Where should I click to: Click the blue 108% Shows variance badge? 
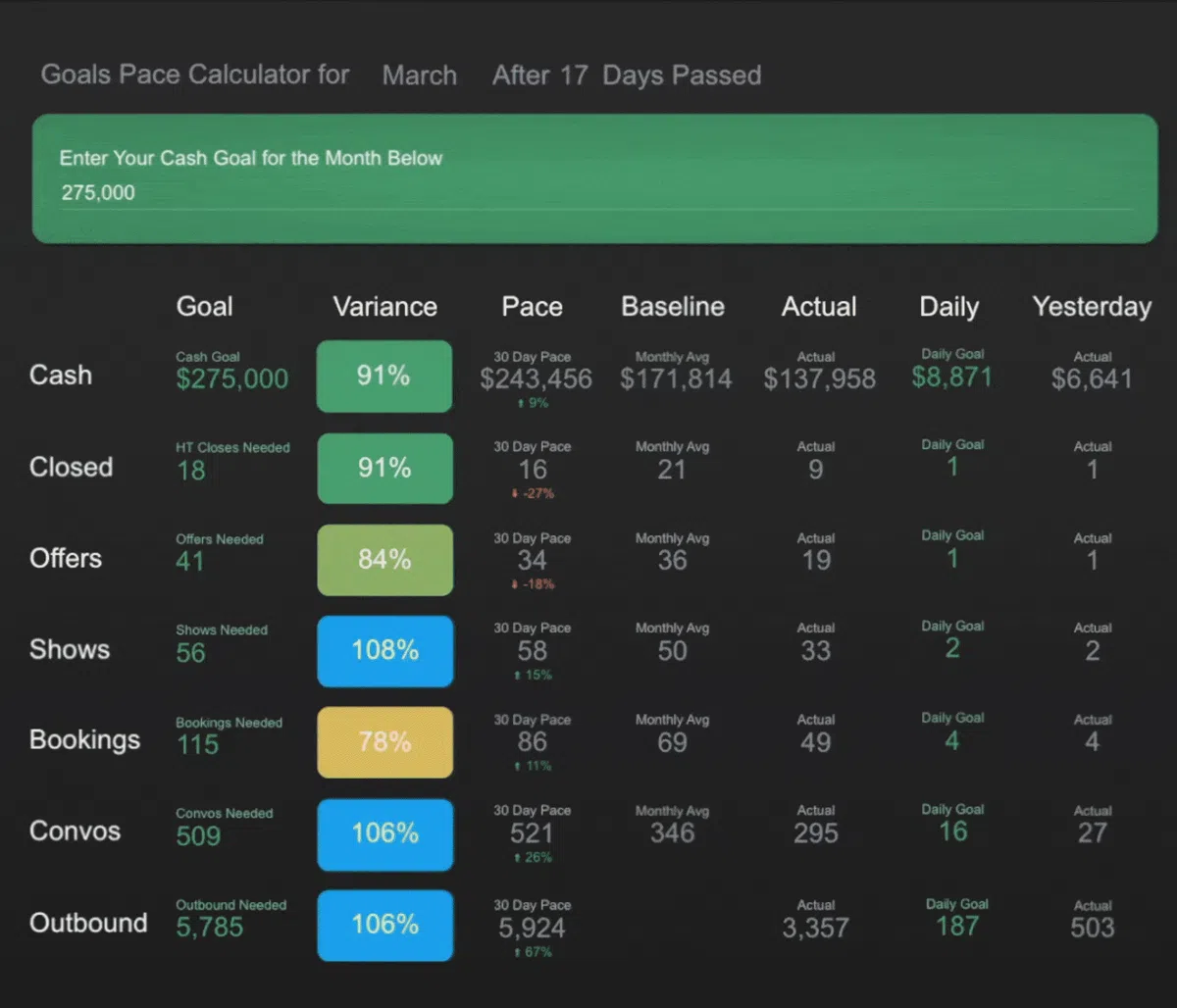384,651
